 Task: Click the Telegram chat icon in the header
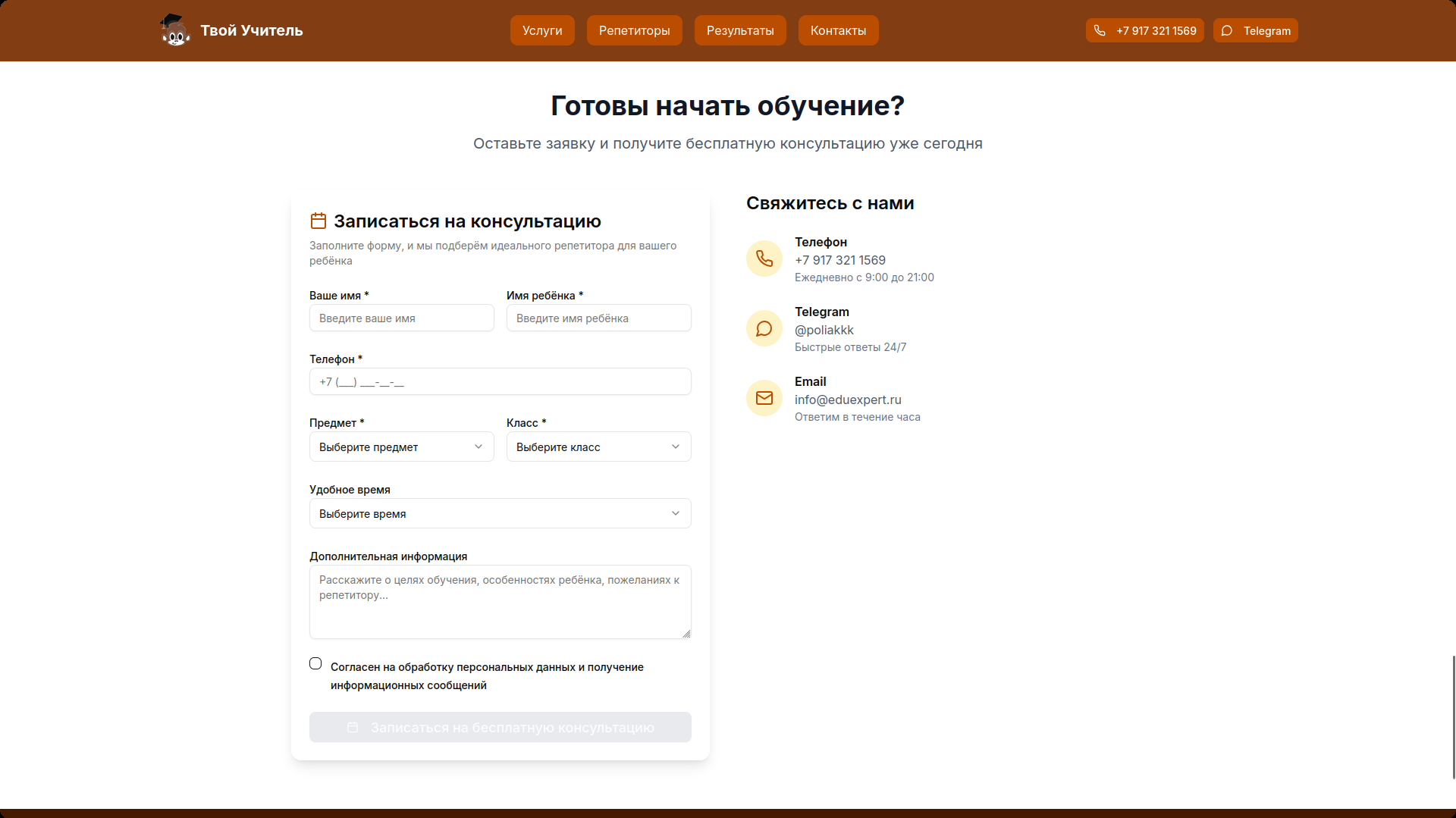click(1227, 30)
